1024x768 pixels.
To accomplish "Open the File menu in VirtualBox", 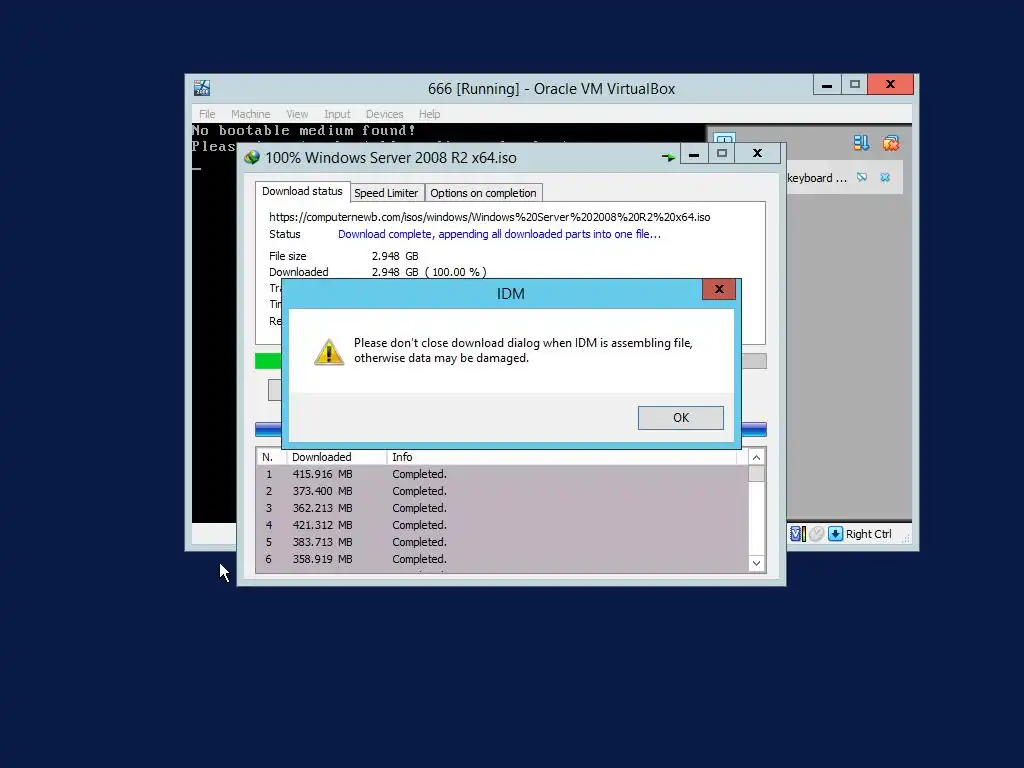I will pyautogui.click(x=207, y=114).
